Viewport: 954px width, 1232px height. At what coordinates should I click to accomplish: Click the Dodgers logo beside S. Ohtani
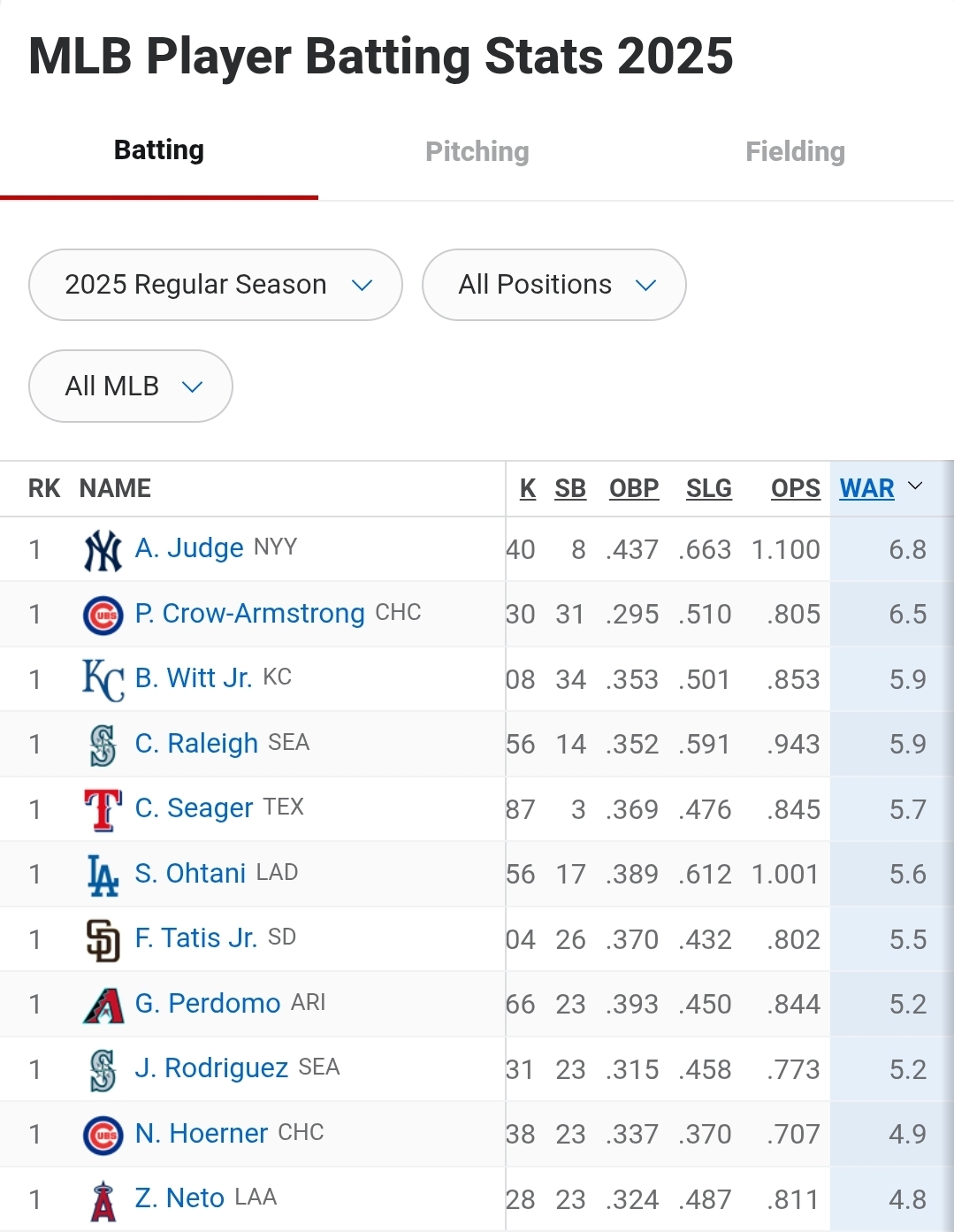tap(103, 875)
